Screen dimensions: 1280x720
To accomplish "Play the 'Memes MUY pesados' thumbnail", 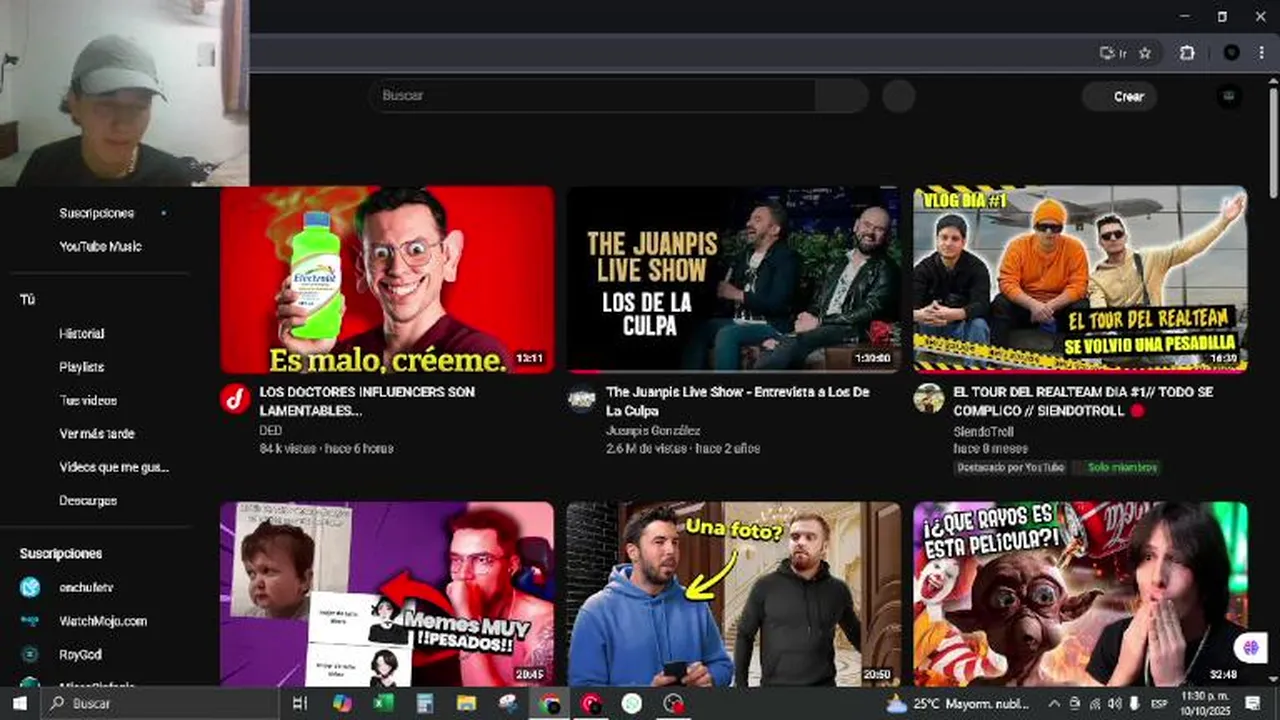I will click(387, 594).
